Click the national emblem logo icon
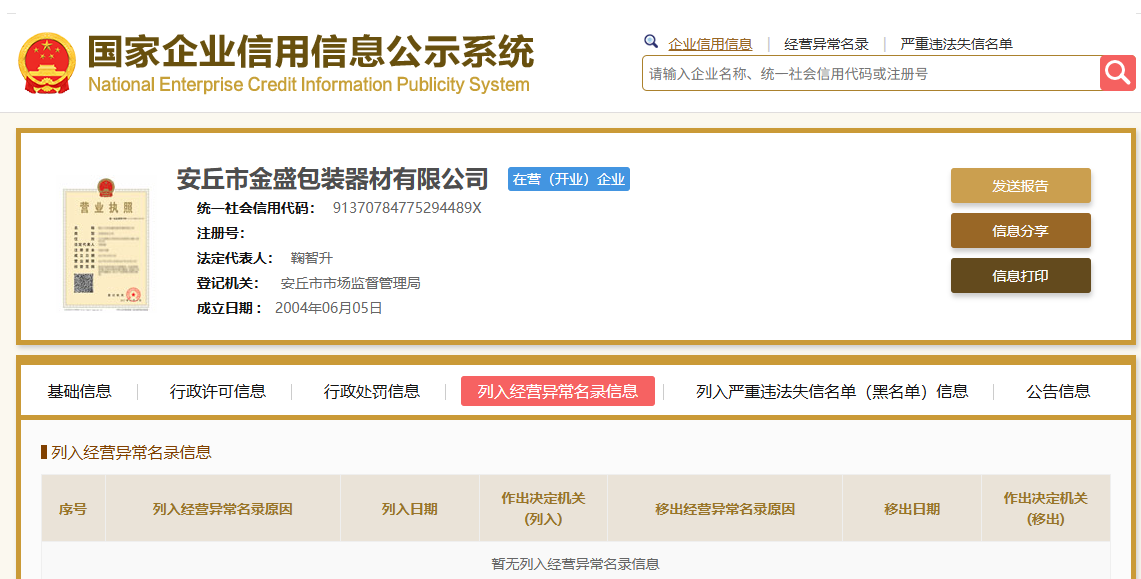 click(x=47, y=63)
